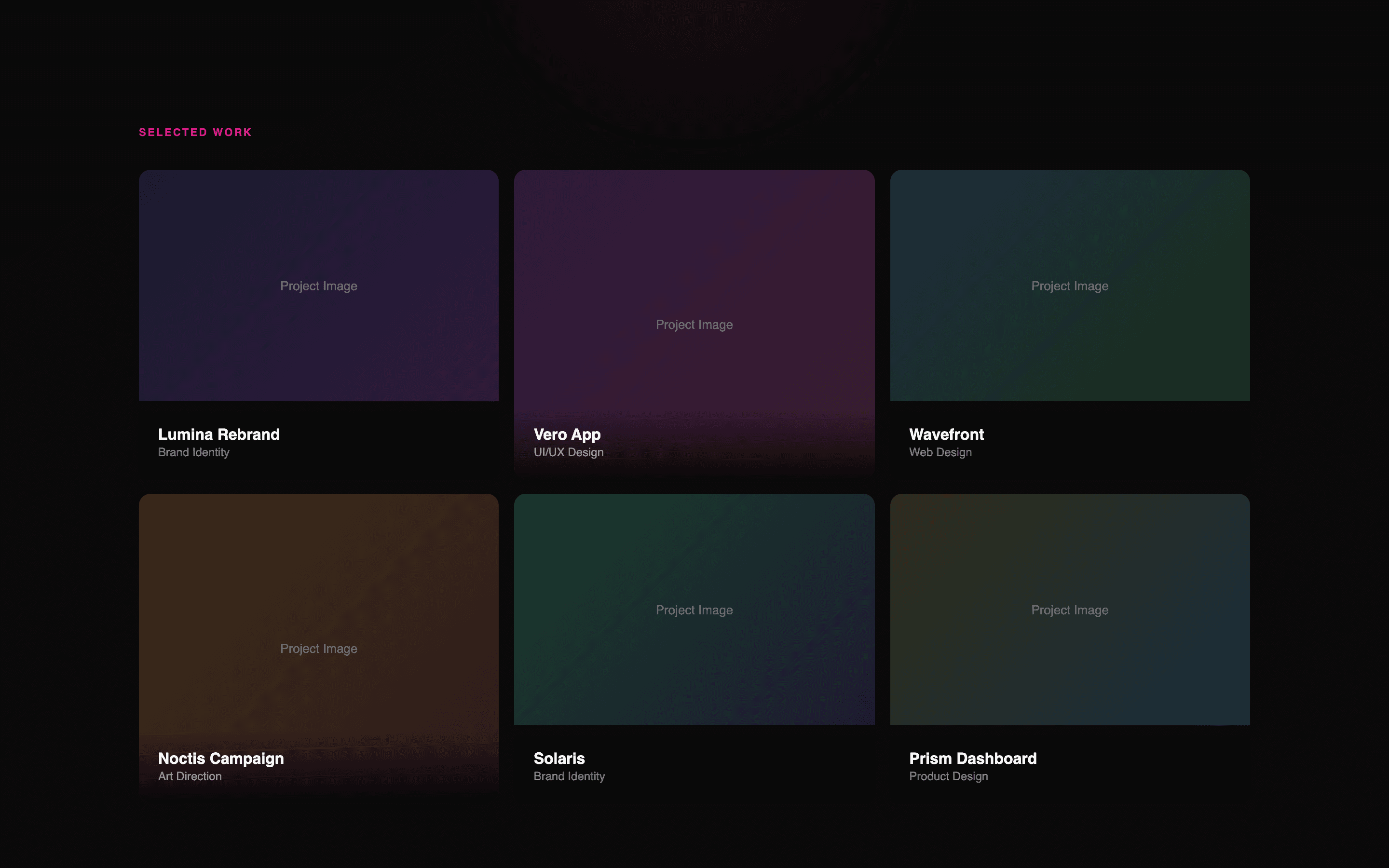Click the Noctis Campaign project image
Image resolution: width=1389 pixels, height=868 pixels.
pyautogui.click(x=318, y=648)
